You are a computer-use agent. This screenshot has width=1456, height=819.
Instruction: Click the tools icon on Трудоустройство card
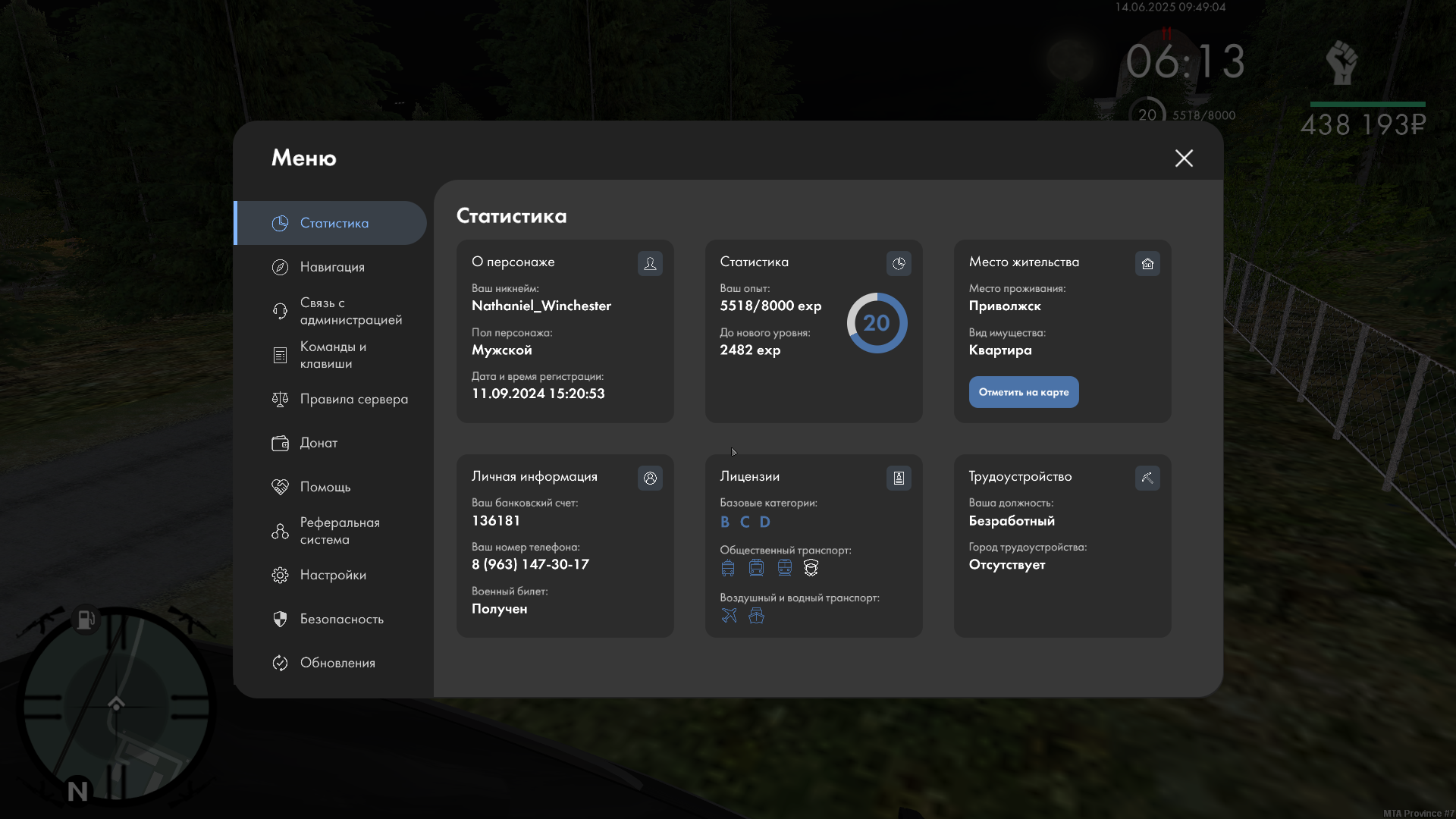tap(1147, 478)
